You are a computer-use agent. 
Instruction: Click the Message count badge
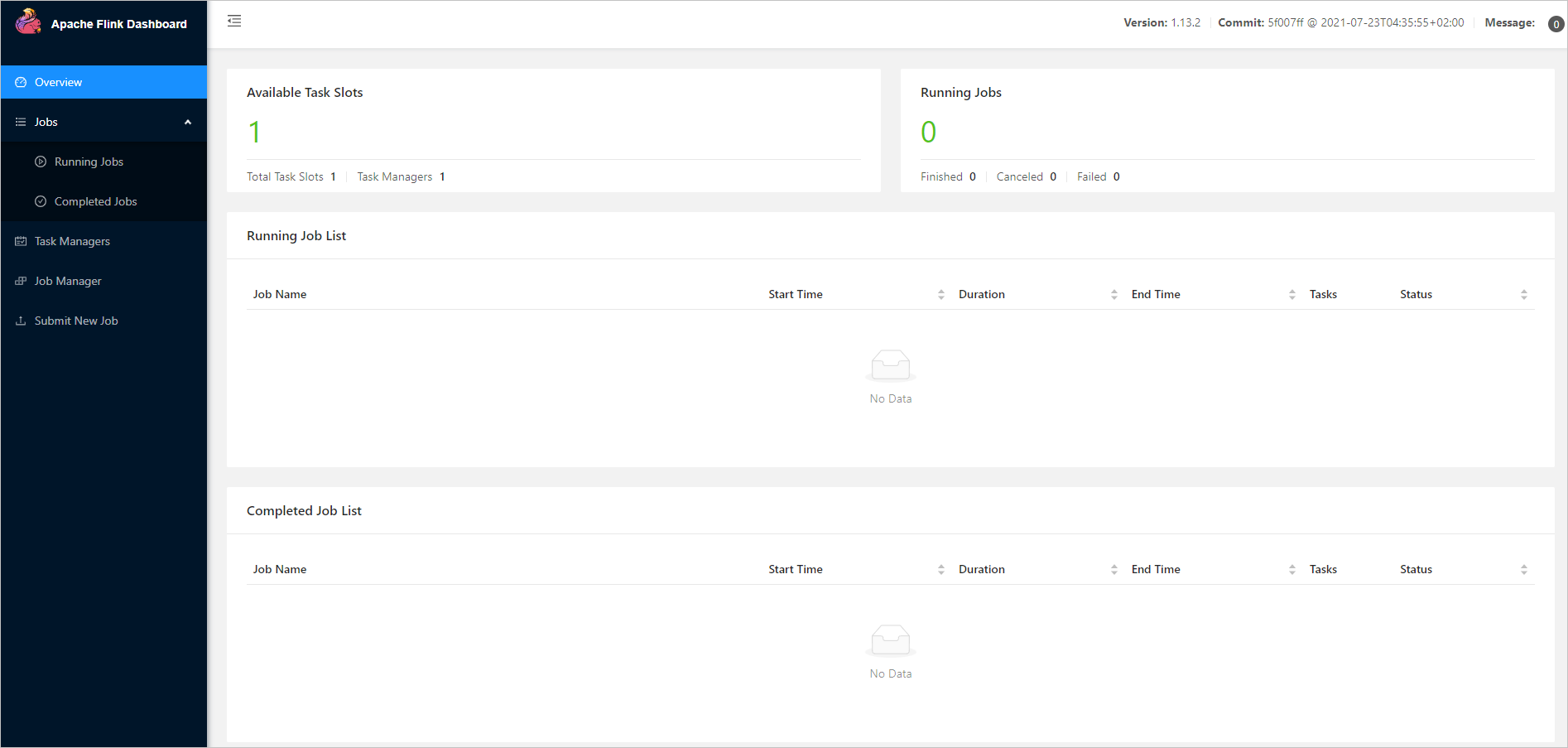pyautogui.click(x=1555, y=23)
